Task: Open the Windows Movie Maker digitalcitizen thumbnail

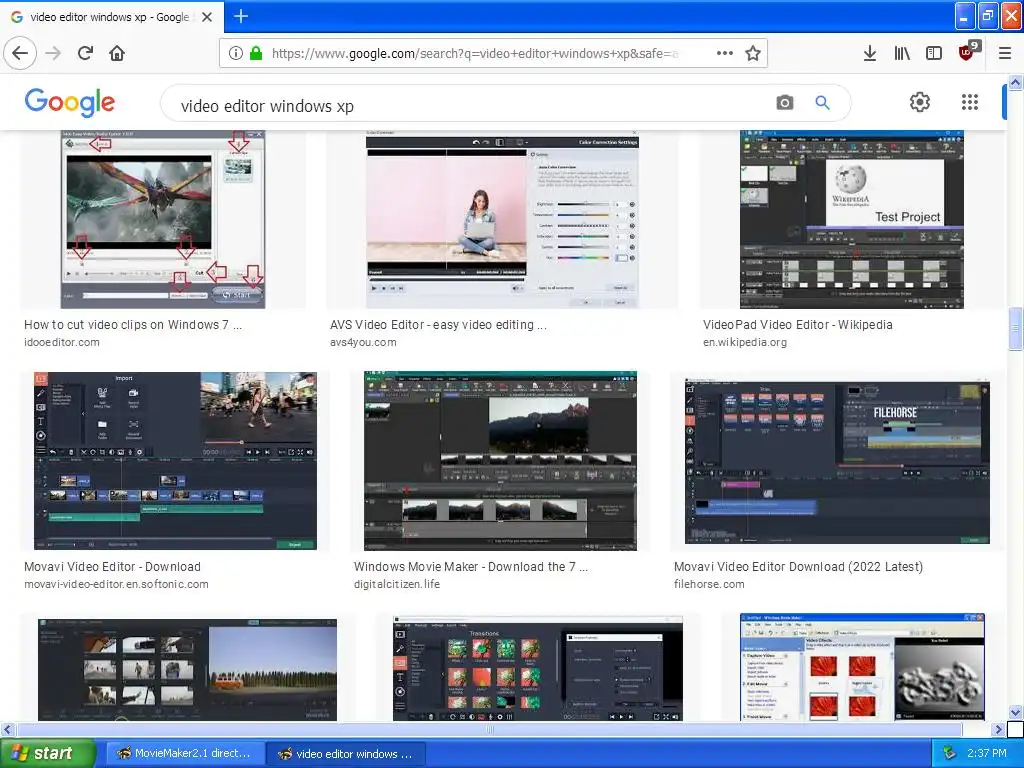Action: pyautogui.click(x=500, y=461)
